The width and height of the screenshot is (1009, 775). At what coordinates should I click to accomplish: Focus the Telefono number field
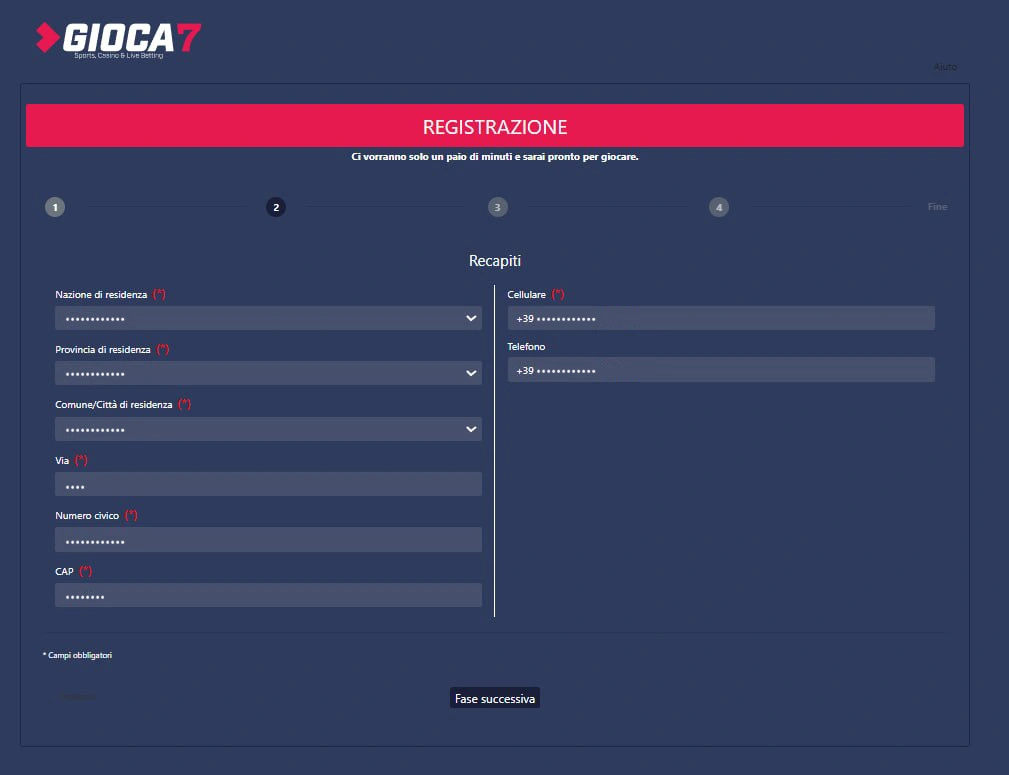pos(721,369)
